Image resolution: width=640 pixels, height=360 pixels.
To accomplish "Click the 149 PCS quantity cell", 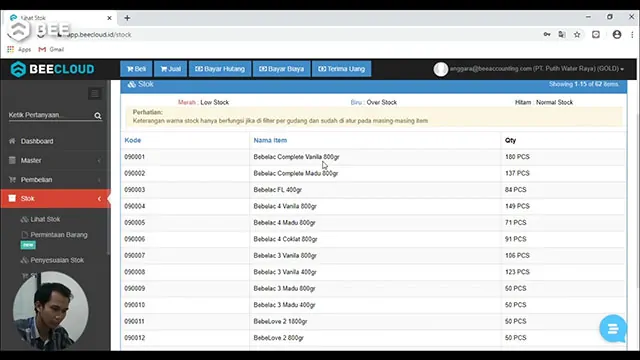I will (517, 206).
